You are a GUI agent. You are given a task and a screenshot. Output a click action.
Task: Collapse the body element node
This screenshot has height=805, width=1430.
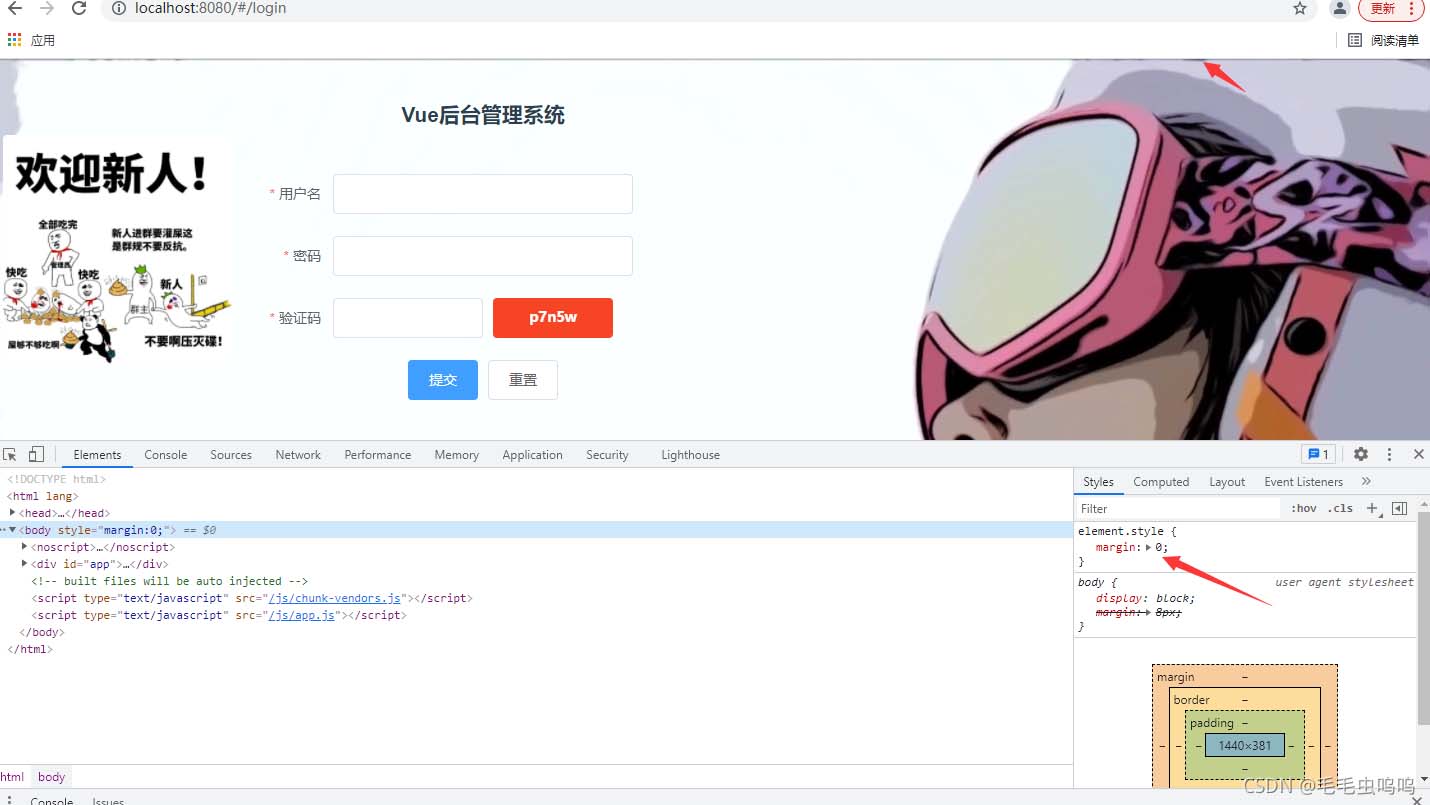pos(13,530)
